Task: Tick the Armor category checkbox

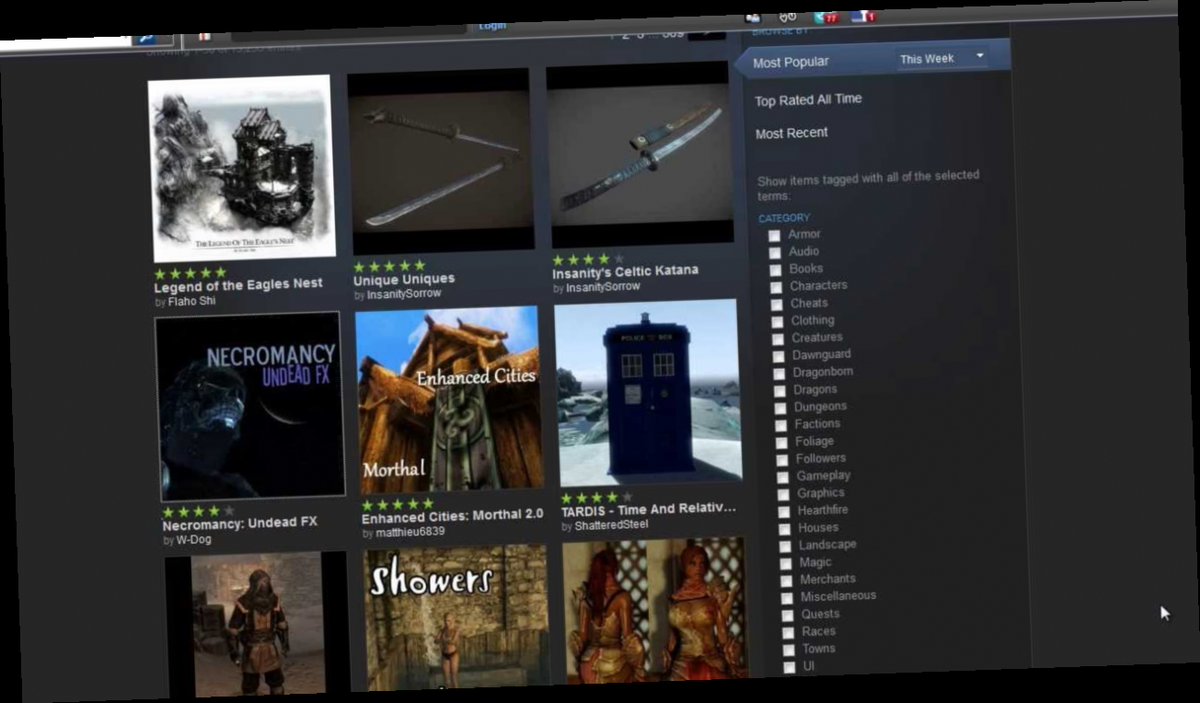Action: (x=773, y=235)
